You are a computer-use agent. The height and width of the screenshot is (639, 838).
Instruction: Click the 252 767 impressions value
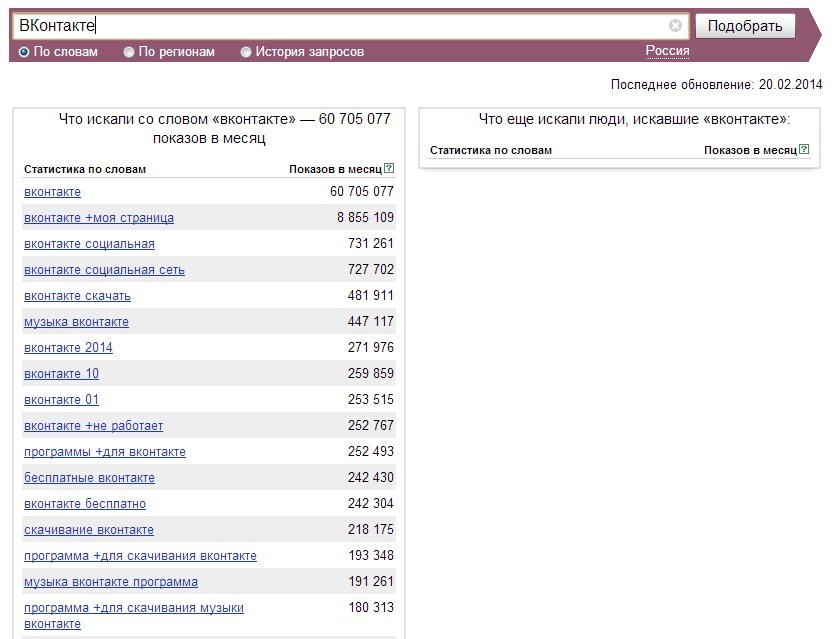(370, 426)
